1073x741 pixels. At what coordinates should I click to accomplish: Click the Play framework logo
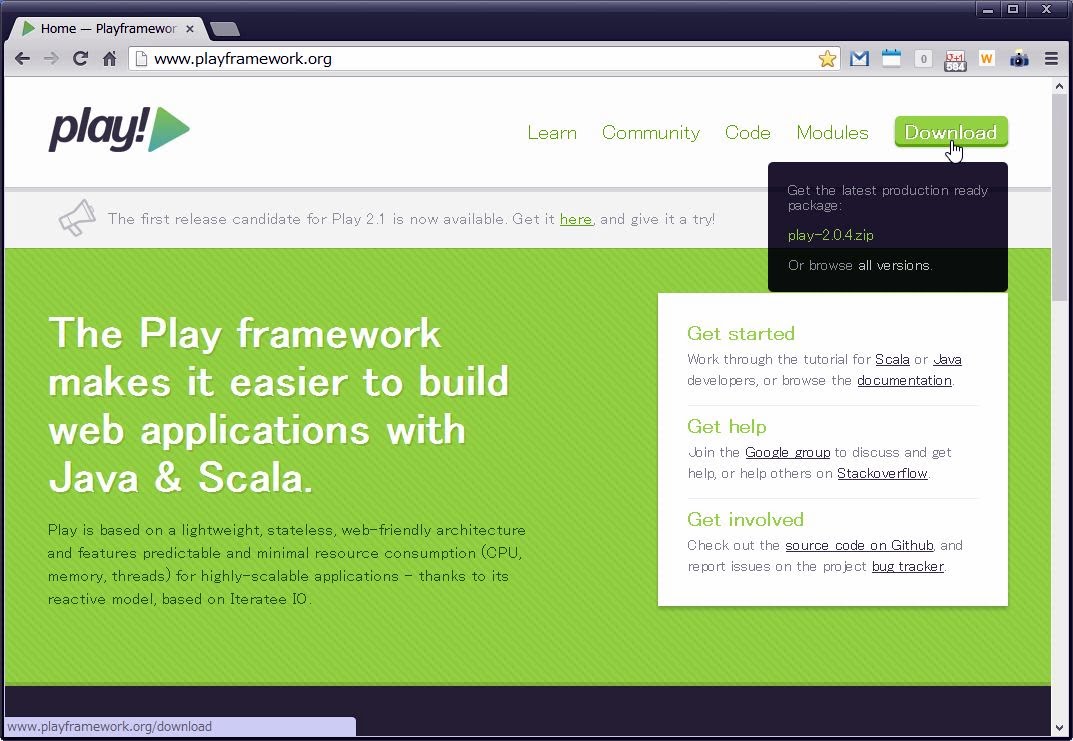click(119, 129)
